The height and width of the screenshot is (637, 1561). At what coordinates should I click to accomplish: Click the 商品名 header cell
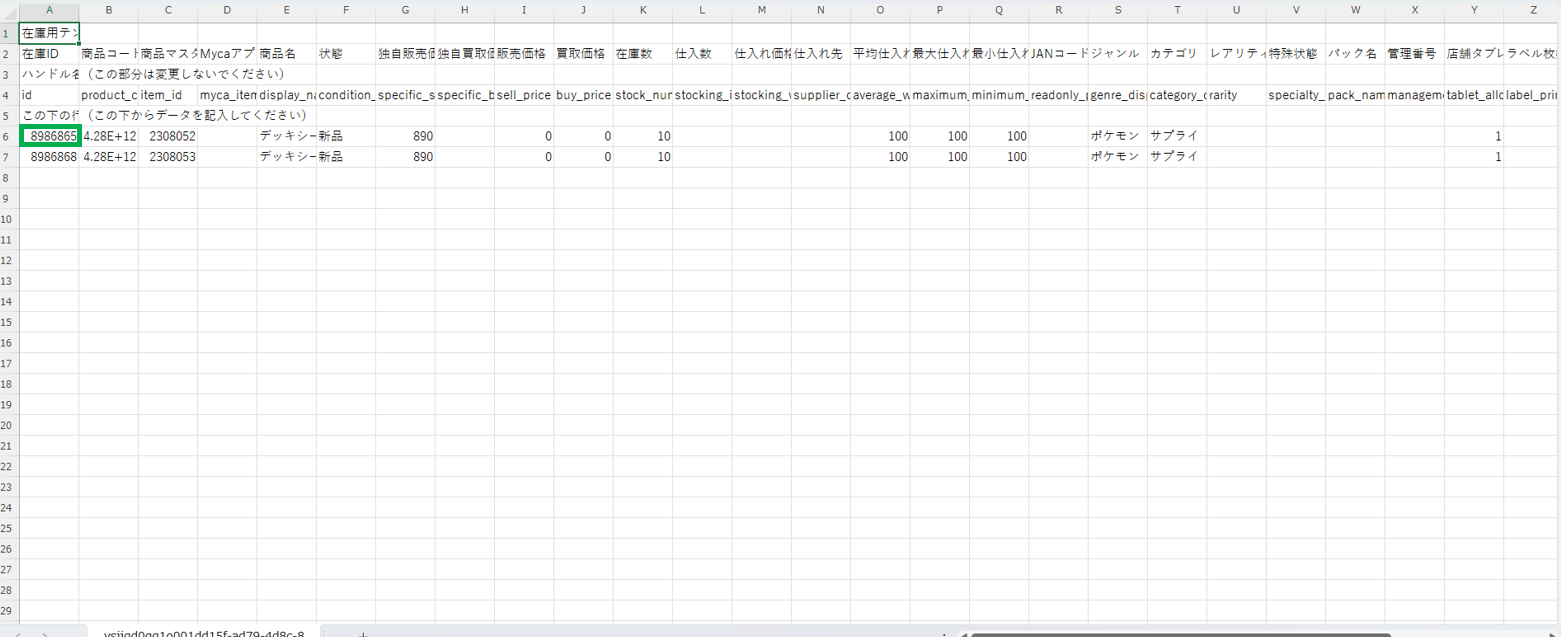point(286,53)
